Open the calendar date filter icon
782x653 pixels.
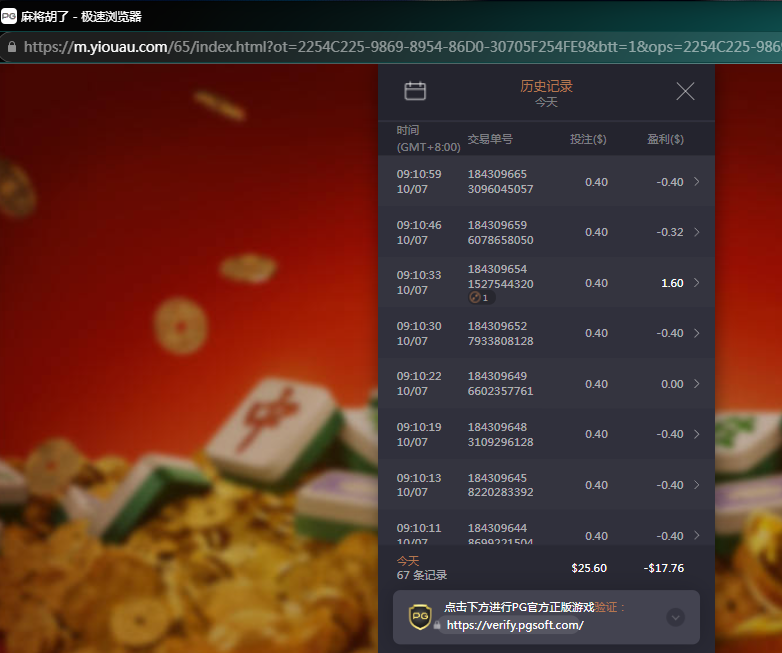[415, 91]
